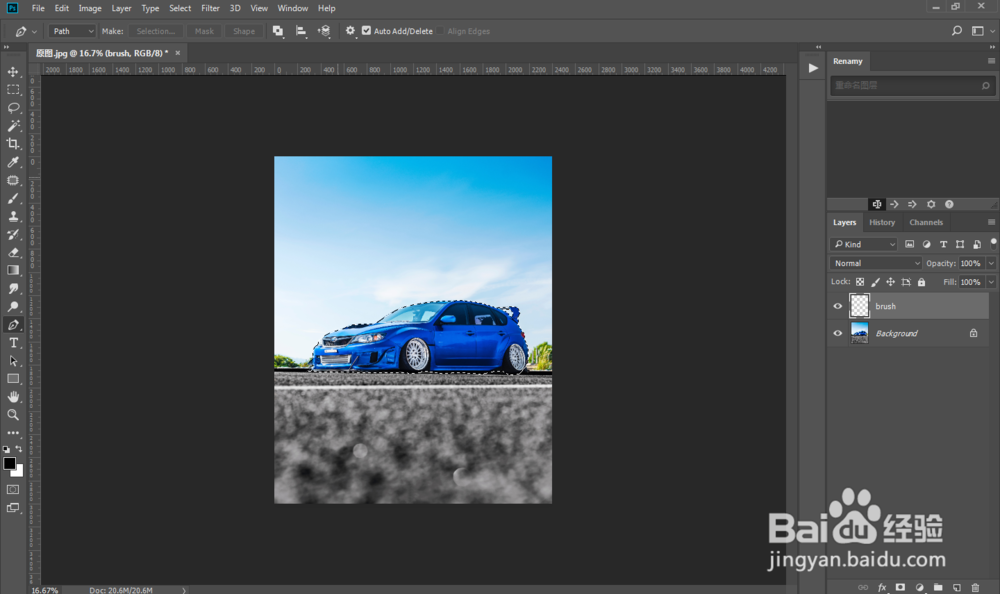The image size is (1000, 594).
Task: Click the Mask button
Action: (x=204, y=31)
